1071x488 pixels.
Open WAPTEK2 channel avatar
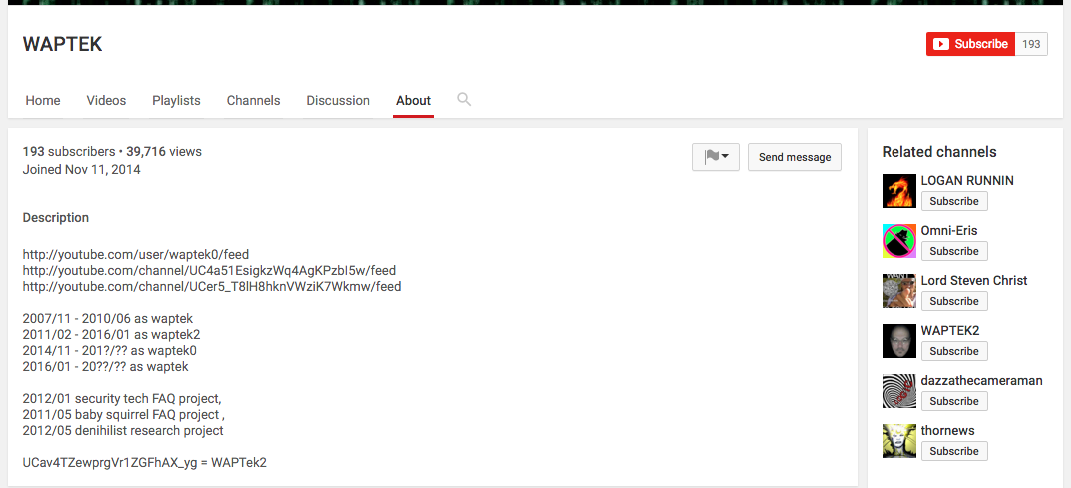[899, 340]
